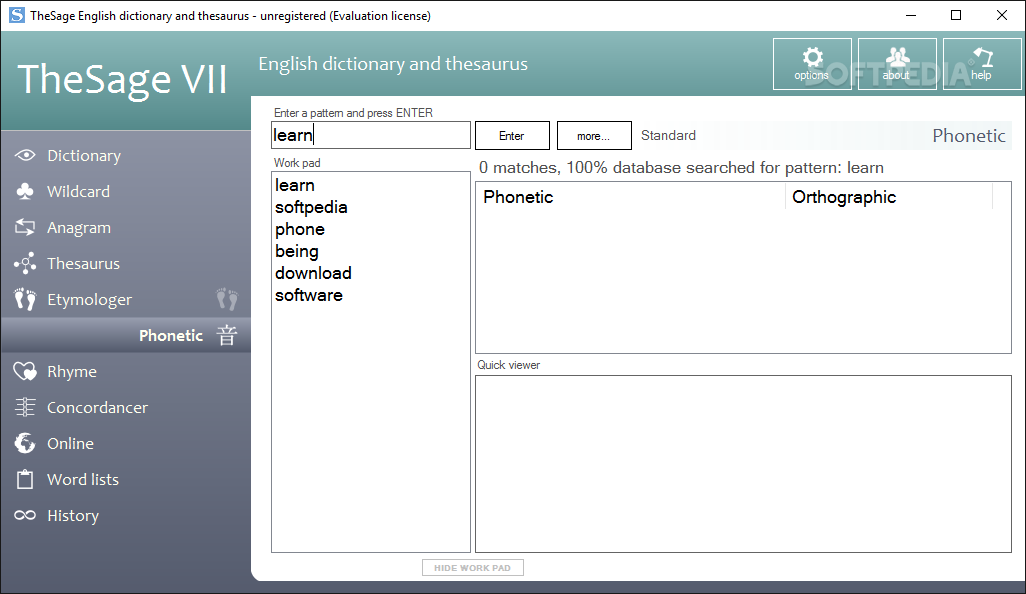Viewport: 1026px width, 594px height.
Task: Click inside the Quick viewer pane
Action: tap(743, 464)
